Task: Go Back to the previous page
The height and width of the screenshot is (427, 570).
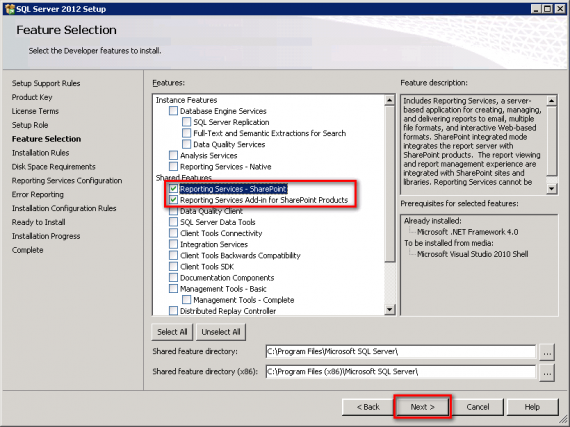Action: pos(368,407)
